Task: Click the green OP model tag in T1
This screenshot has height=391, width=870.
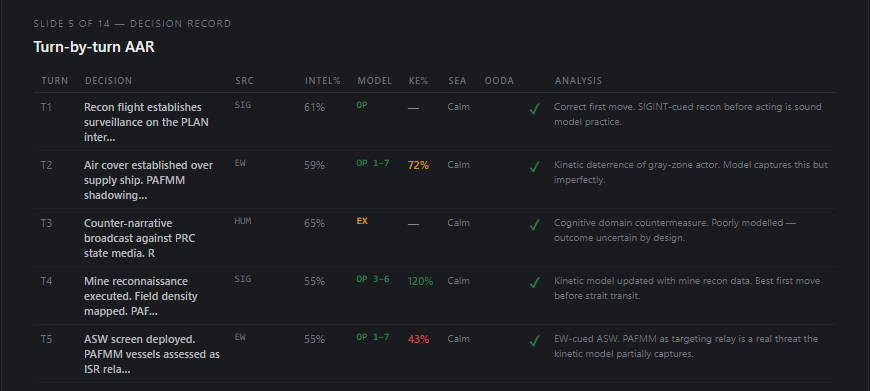Action: click(362, 105)
